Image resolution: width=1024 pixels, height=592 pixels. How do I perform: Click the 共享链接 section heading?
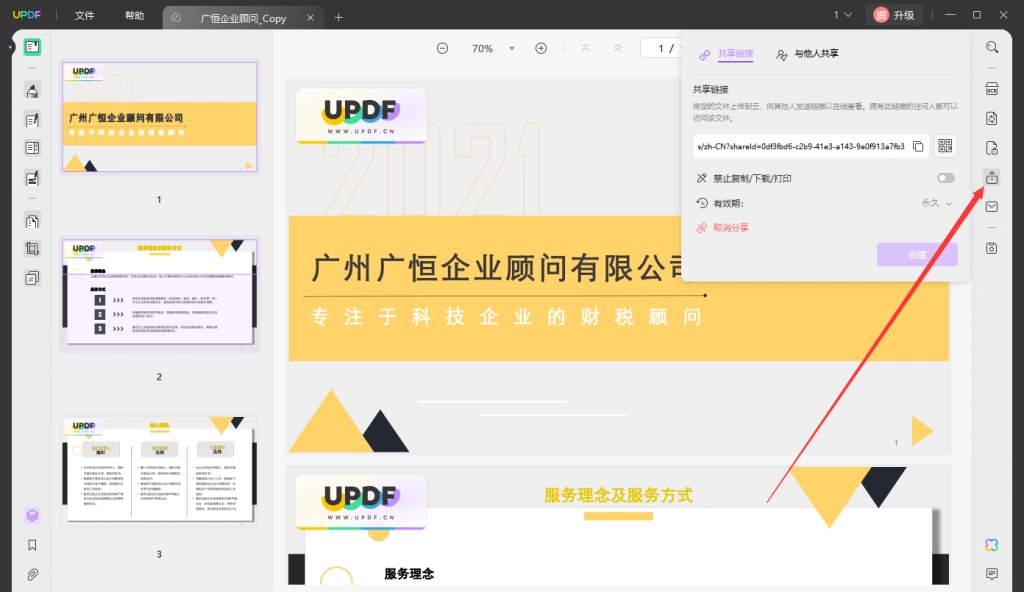point(711,90)
